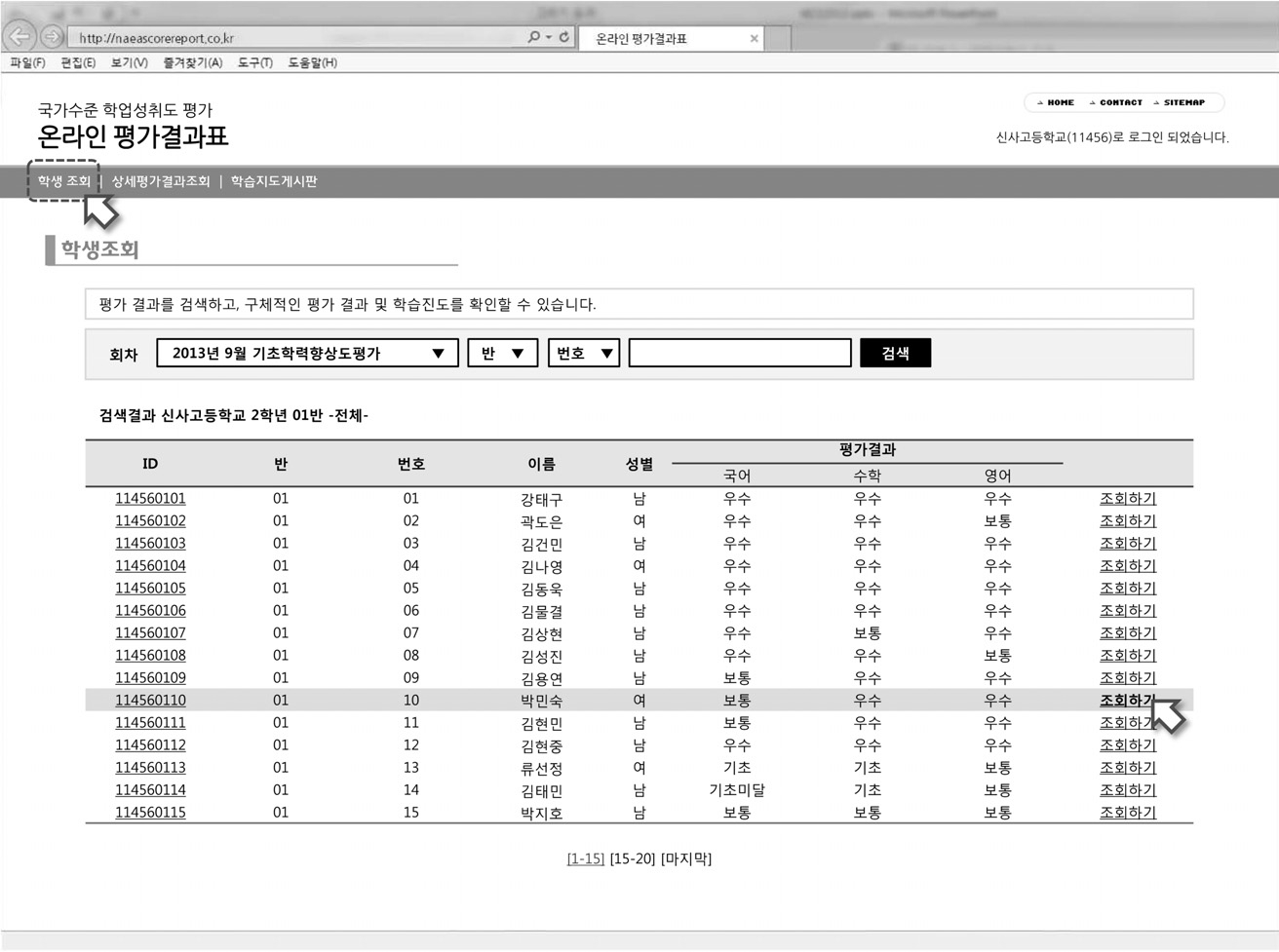
Task: Click 조회하기 for student 김건민
Action: coord(1128,544)
